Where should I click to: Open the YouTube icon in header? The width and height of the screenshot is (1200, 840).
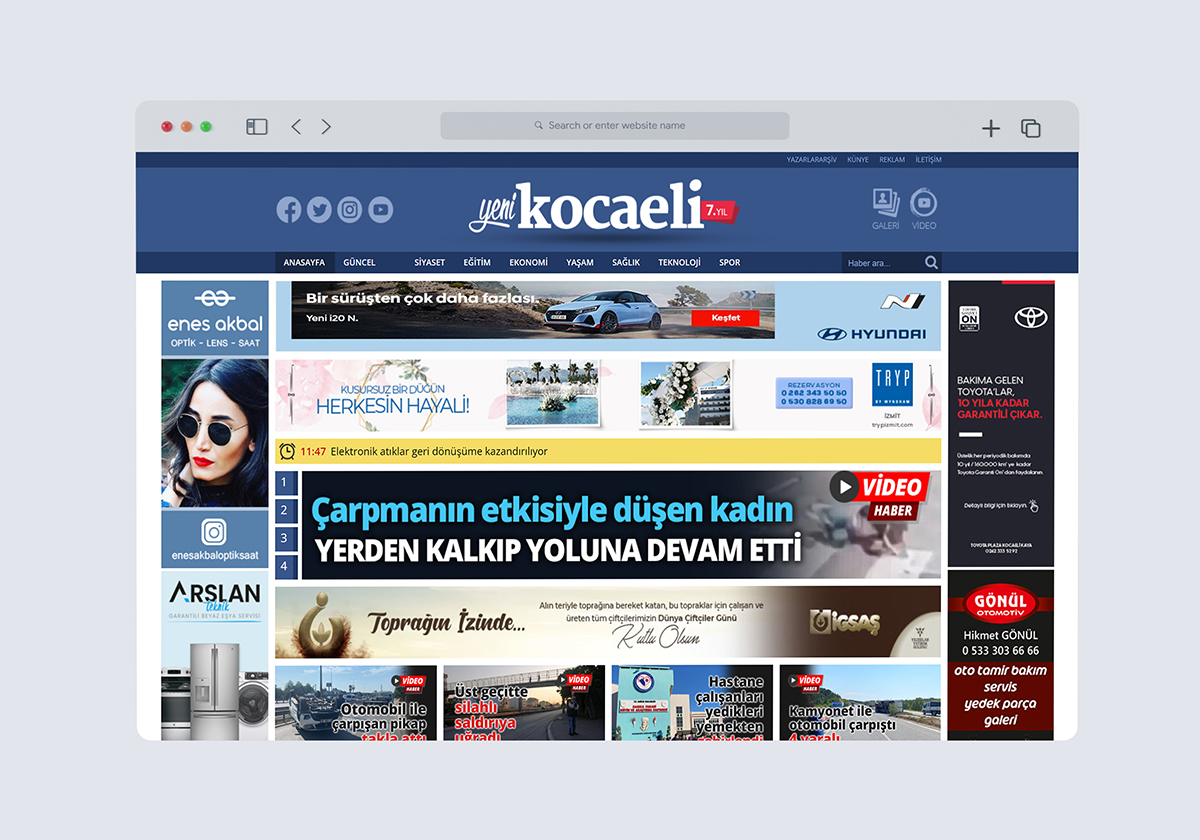coord(380,210)
